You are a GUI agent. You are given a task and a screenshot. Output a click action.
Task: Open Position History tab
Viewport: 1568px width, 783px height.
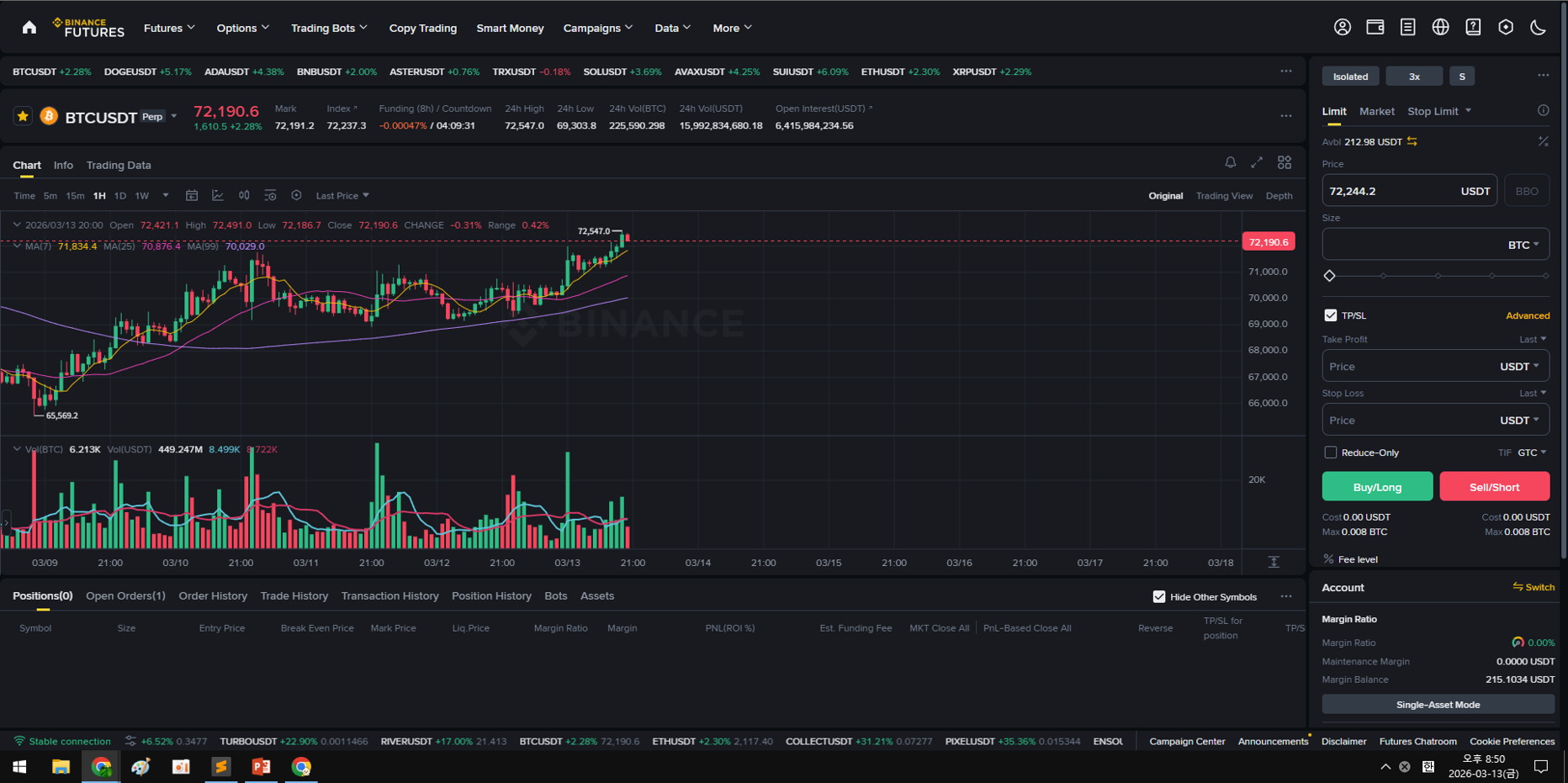tap(491, 595)
